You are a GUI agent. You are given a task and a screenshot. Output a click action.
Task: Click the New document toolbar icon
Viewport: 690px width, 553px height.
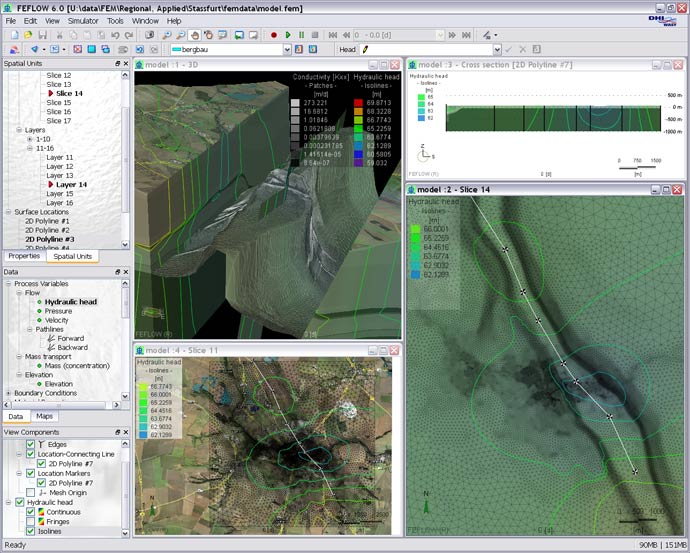coord(15,35)
